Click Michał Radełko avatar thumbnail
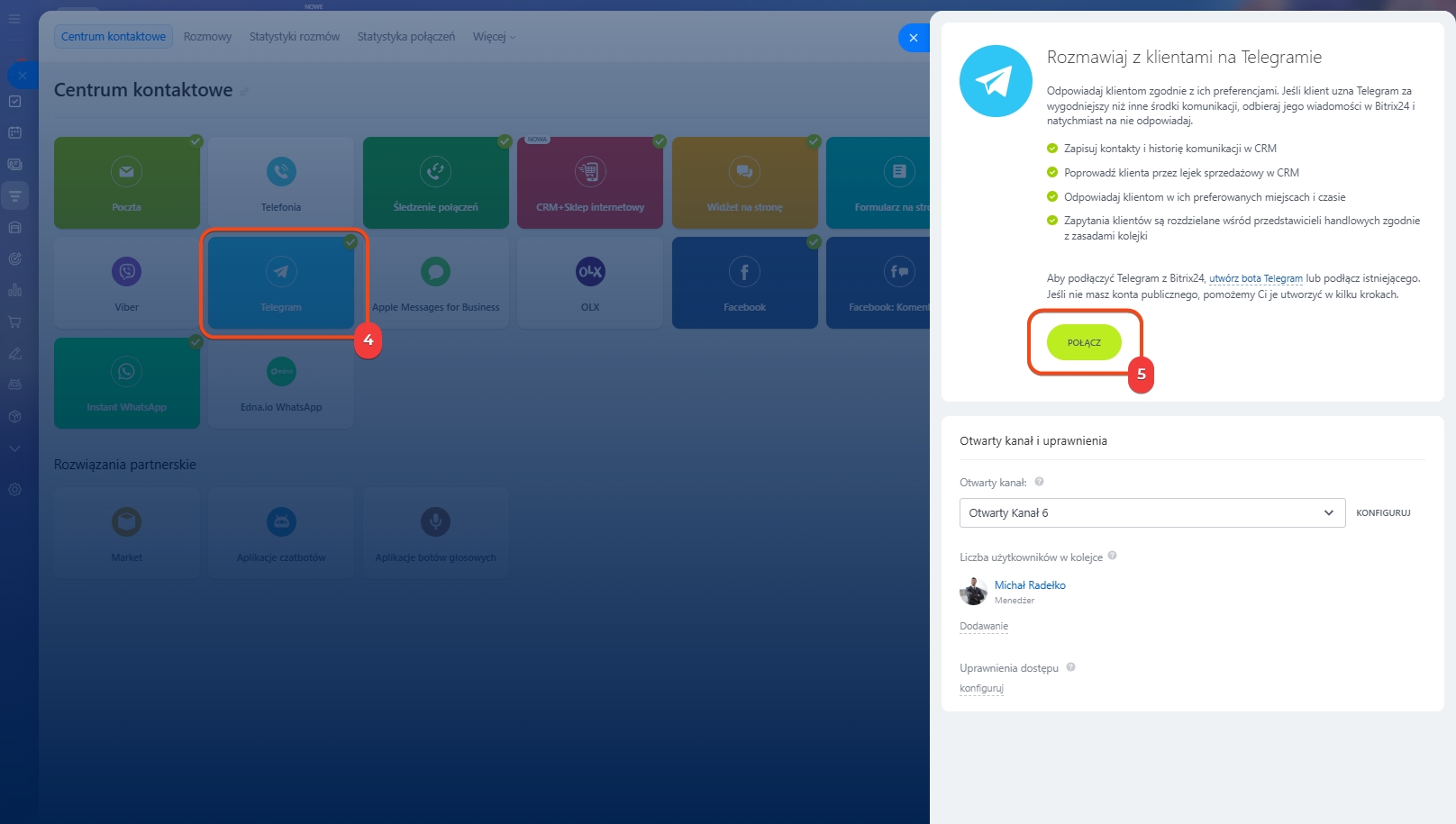Viewport: 1456px width, 824px height. tap(973, 591)
